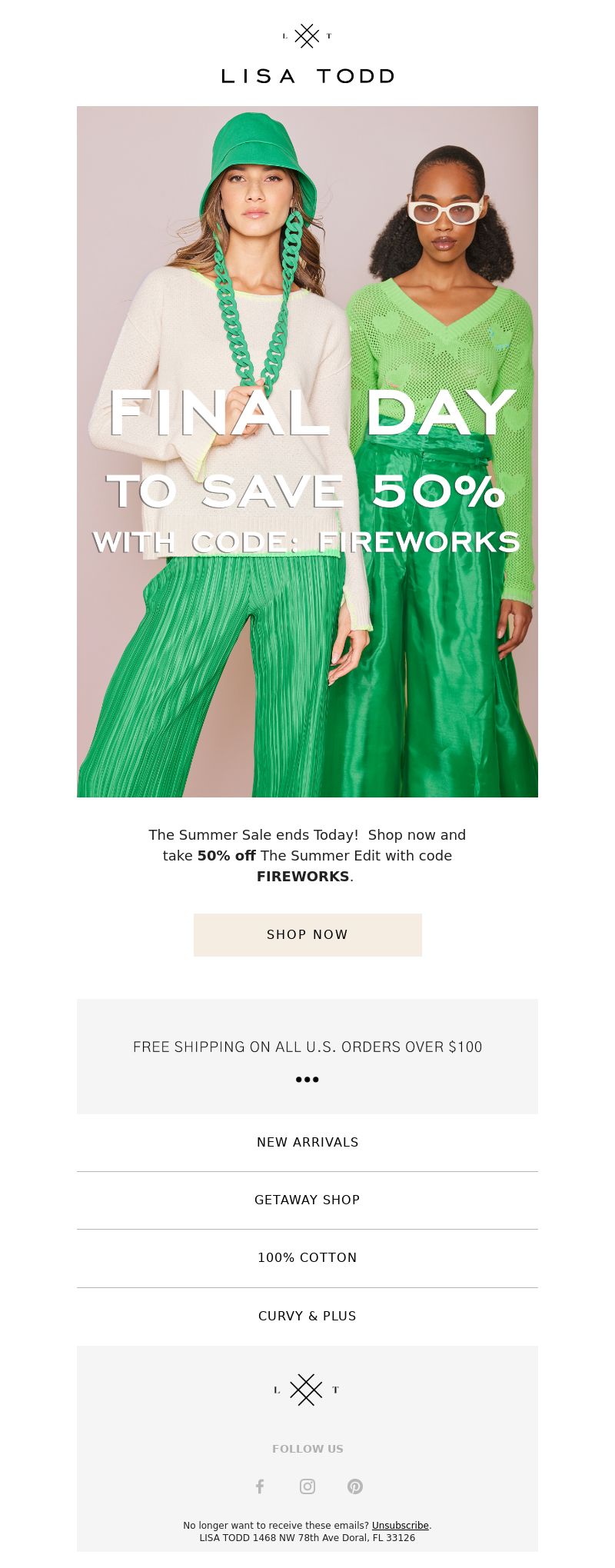Click the FOLLOW US label
This screenshot has width=615, height=1568.
point(307,1449)
